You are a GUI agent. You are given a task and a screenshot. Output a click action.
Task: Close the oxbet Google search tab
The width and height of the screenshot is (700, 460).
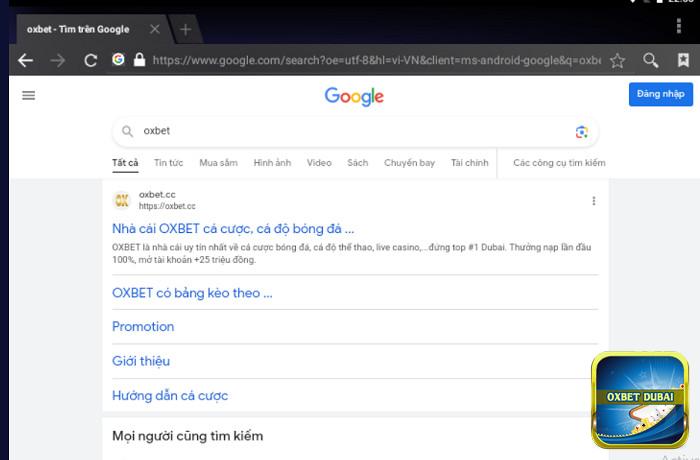155,29
